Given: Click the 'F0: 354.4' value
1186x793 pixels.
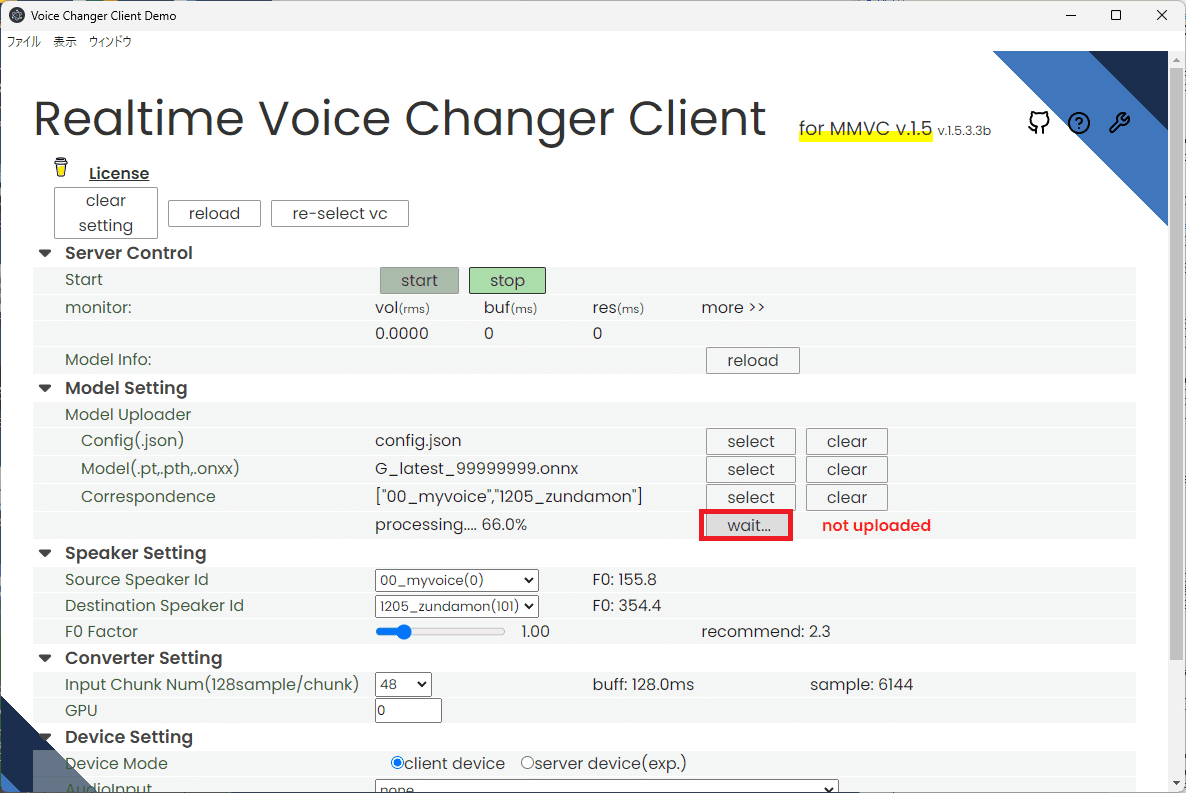Looking at the screenshot, I should [626, 606].
